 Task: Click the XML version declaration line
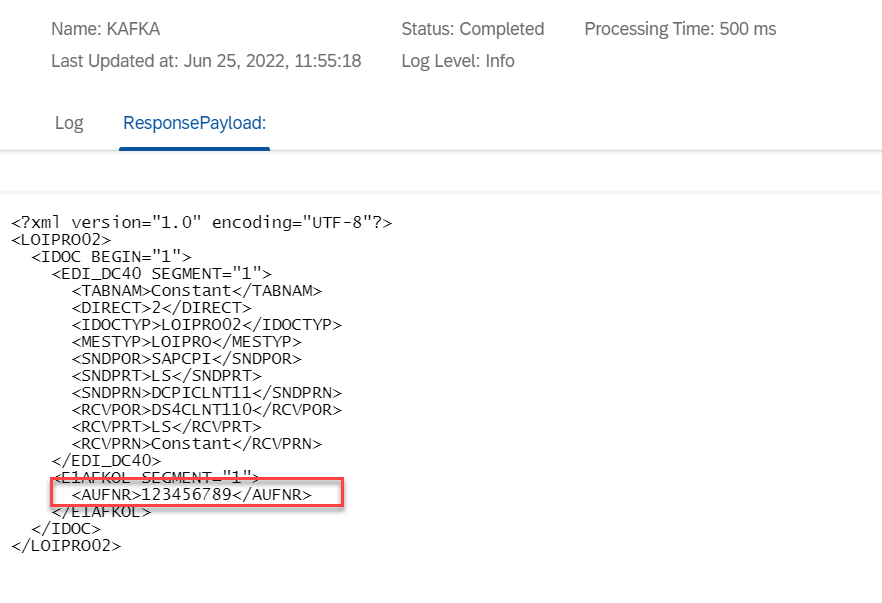(x=201, y=222)
